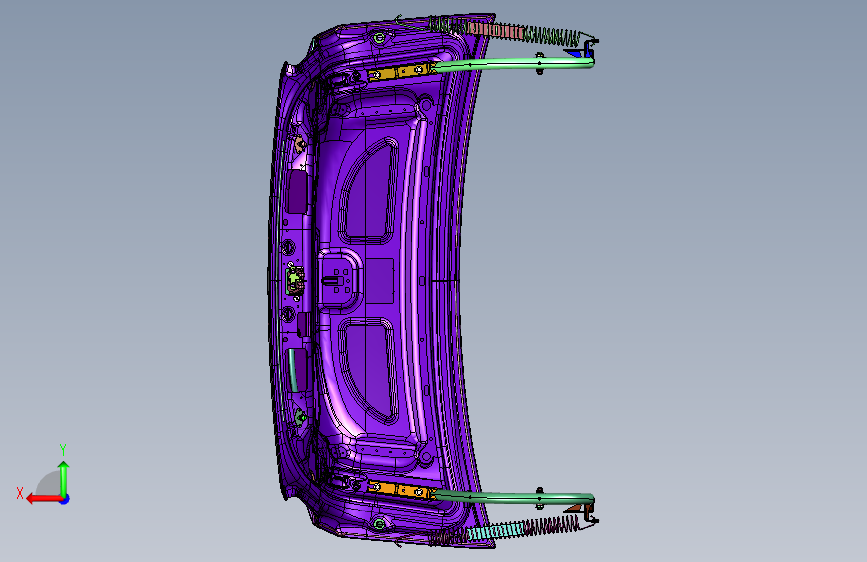Viewport: 867px width, 562px height.
Task: Select the purple trunk lid inner panel
Action: (382, 280)
